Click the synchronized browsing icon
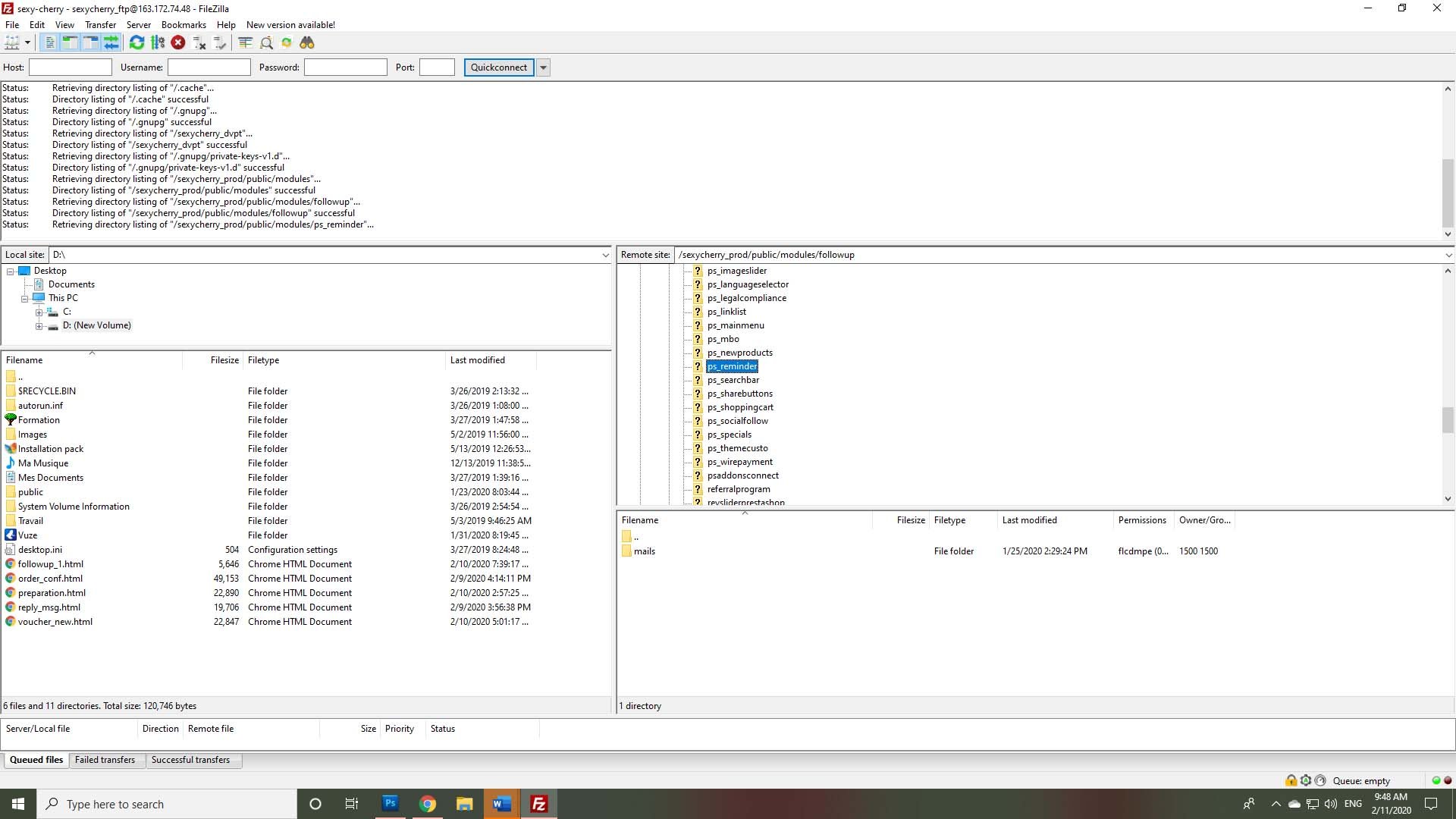 pyautogui.click(x=287, y=43)
